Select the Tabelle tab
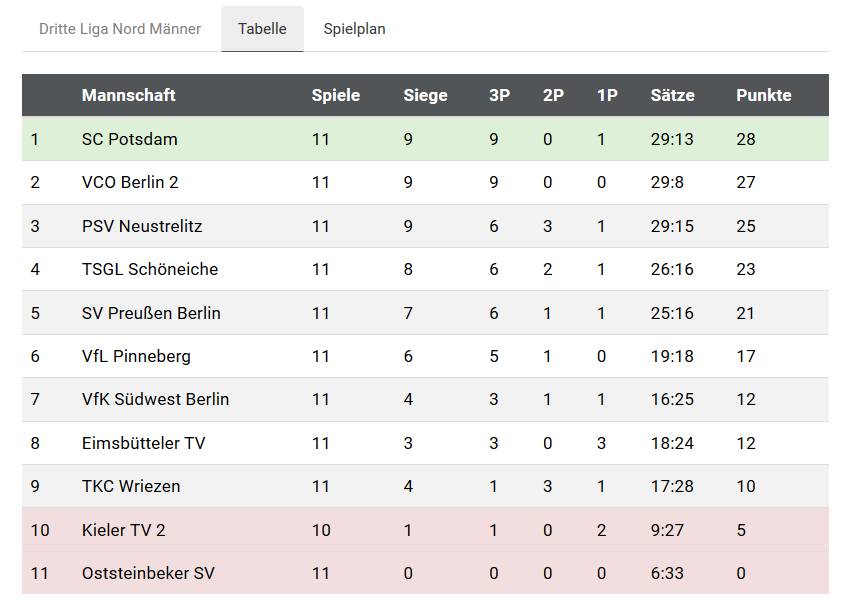The width and height of the screenshot is (845, 603). [261, 29]
